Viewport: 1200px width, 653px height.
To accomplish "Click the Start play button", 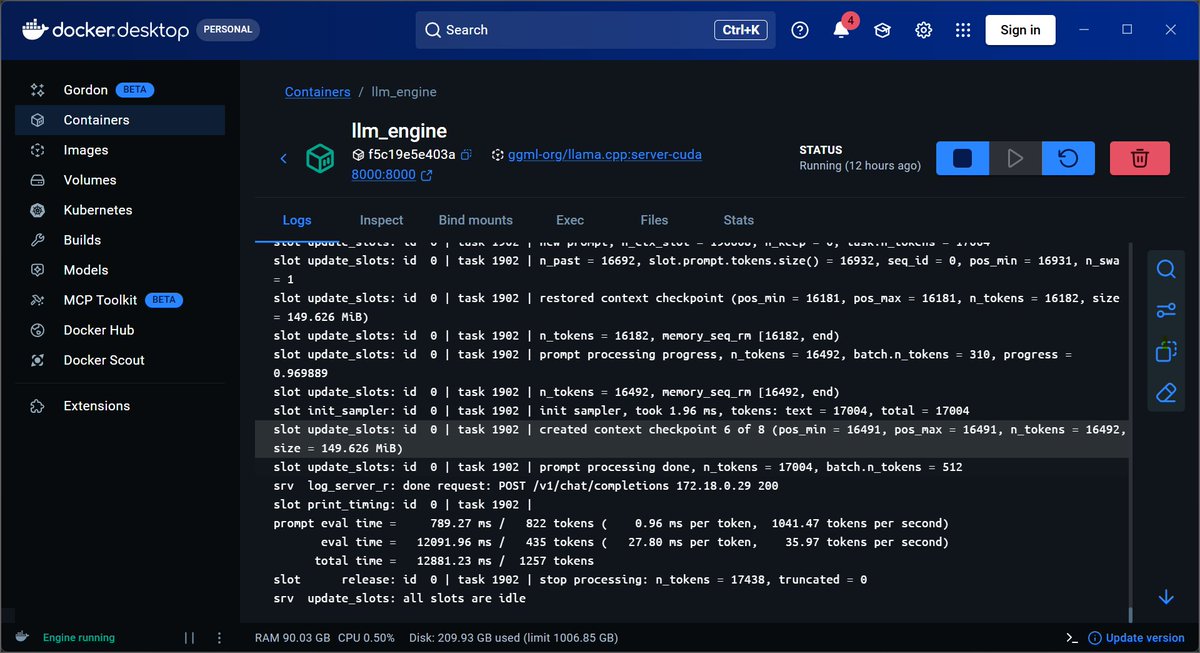I will point(1015,159).
